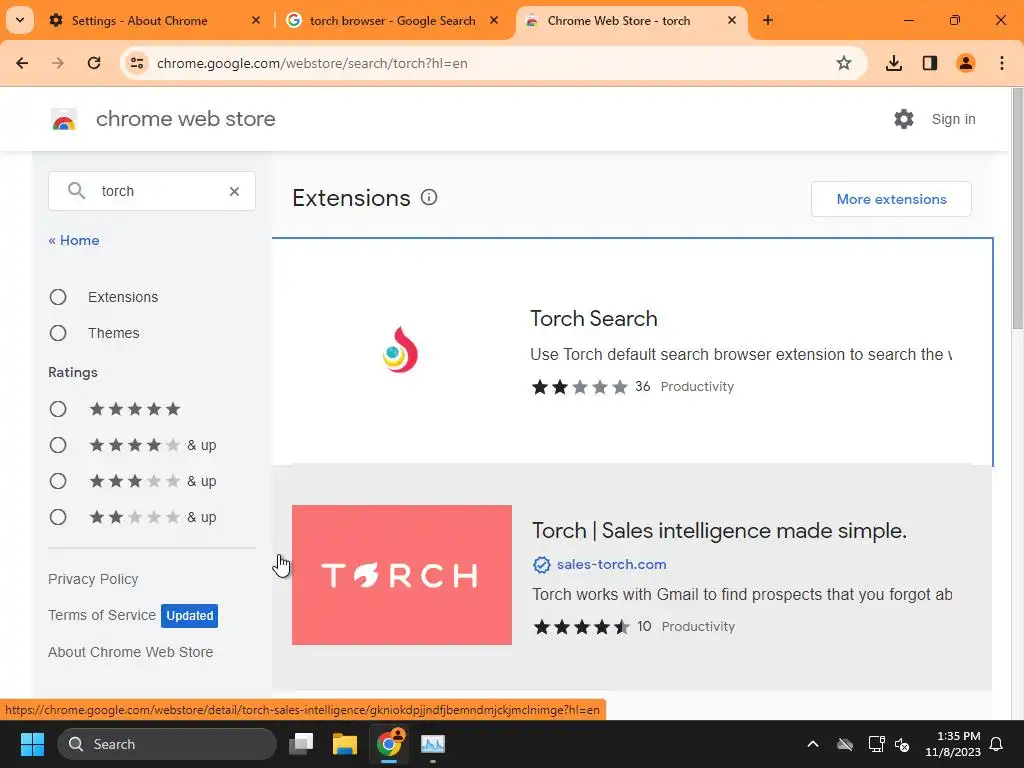Click Sign in
The image size is (1024, 768).
[x=953, y=120]
